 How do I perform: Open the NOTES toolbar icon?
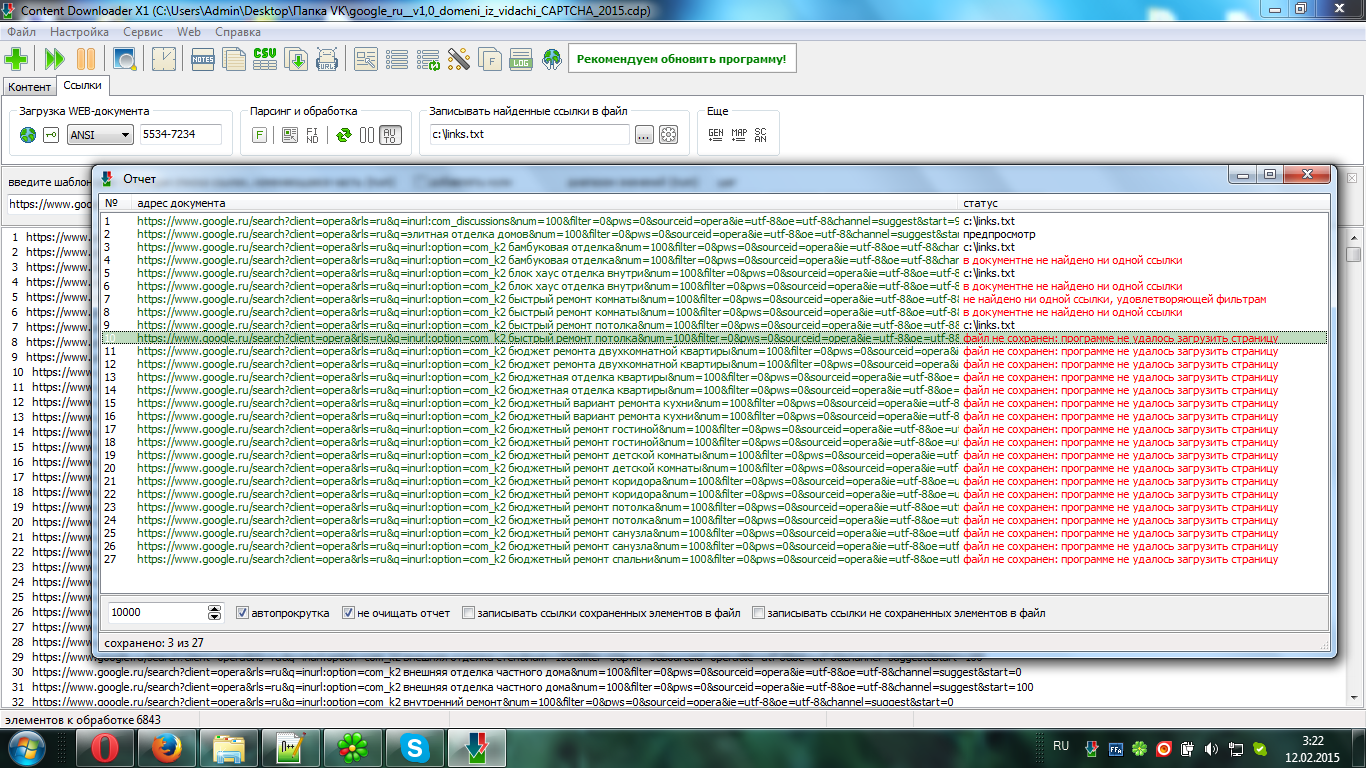[x=203, y=59]
